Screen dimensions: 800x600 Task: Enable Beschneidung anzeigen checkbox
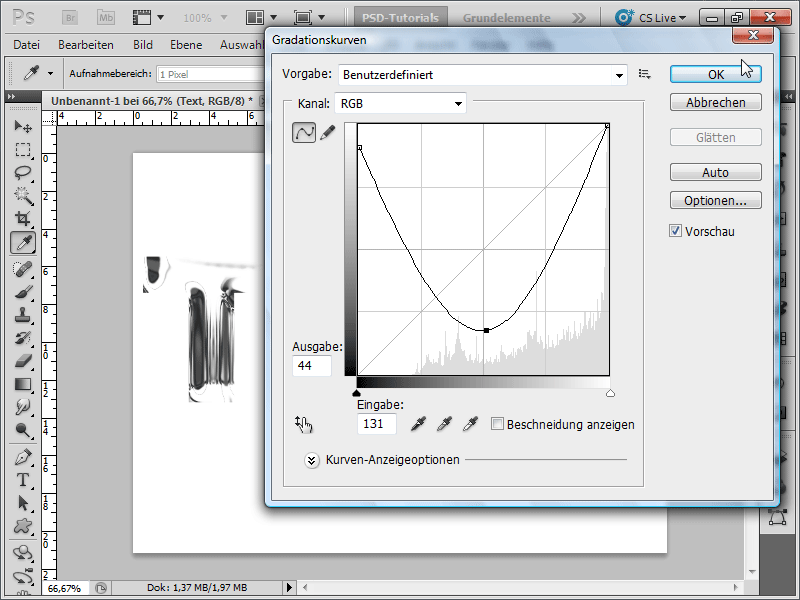pyautogui.click(x=497, y=424)
